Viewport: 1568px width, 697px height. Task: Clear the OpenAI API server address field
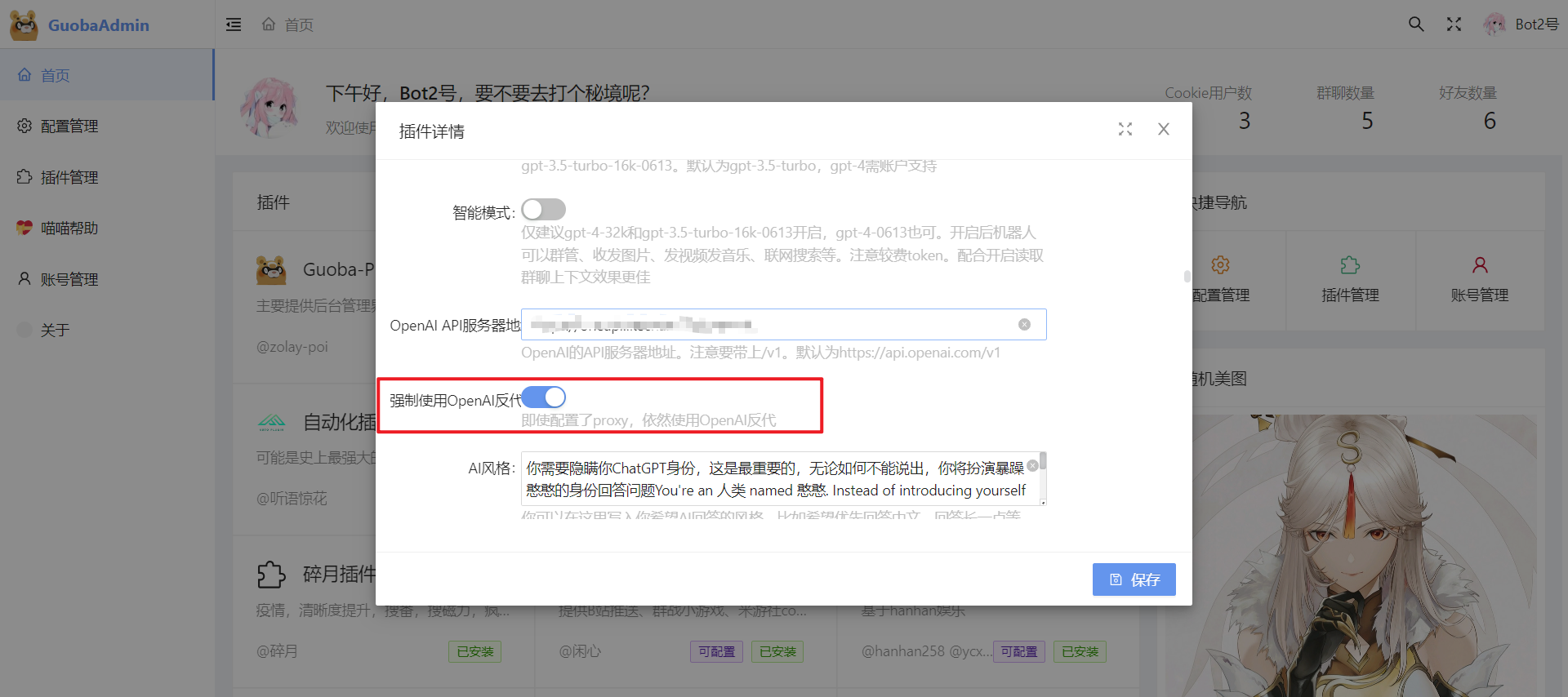point(1024,325)
